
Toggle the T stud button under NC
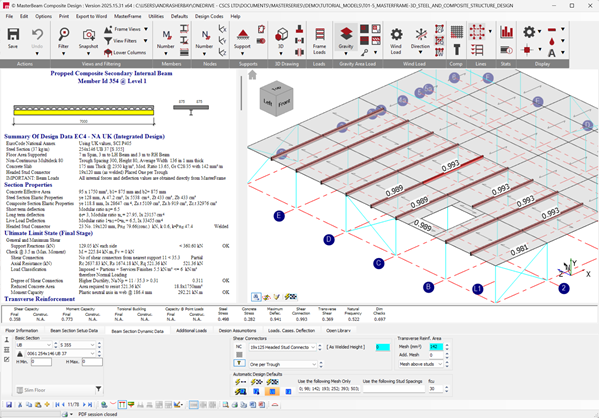pyautogui.click(x=239, y=363)
